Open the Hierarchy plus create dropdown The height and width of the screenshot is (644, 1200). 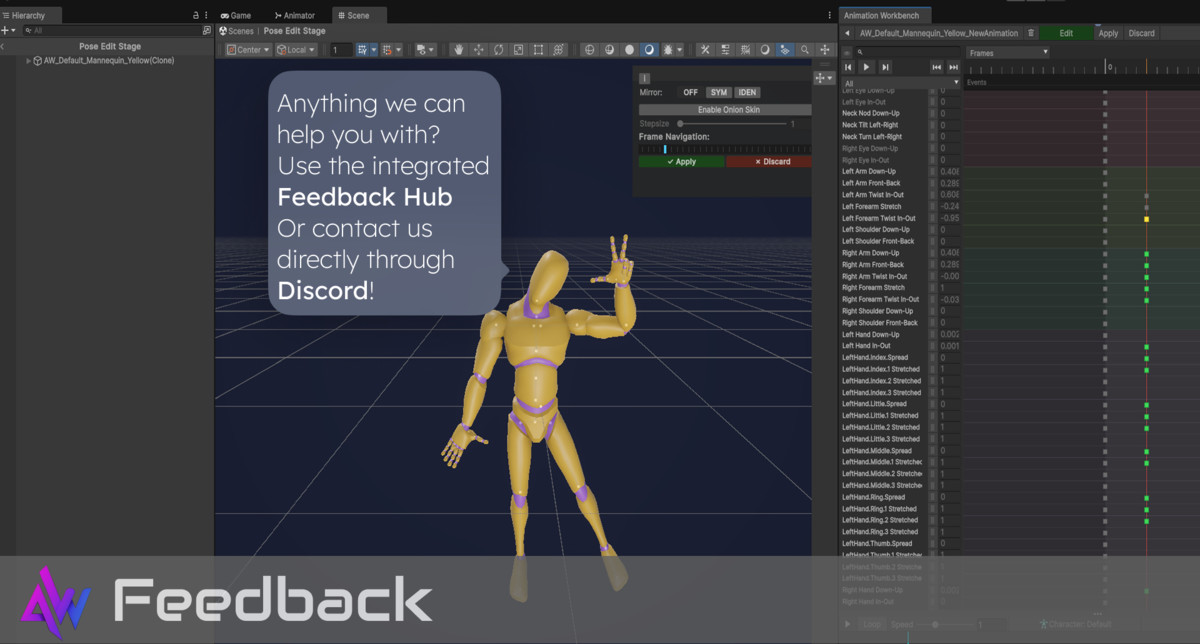(x=8, y=31)
